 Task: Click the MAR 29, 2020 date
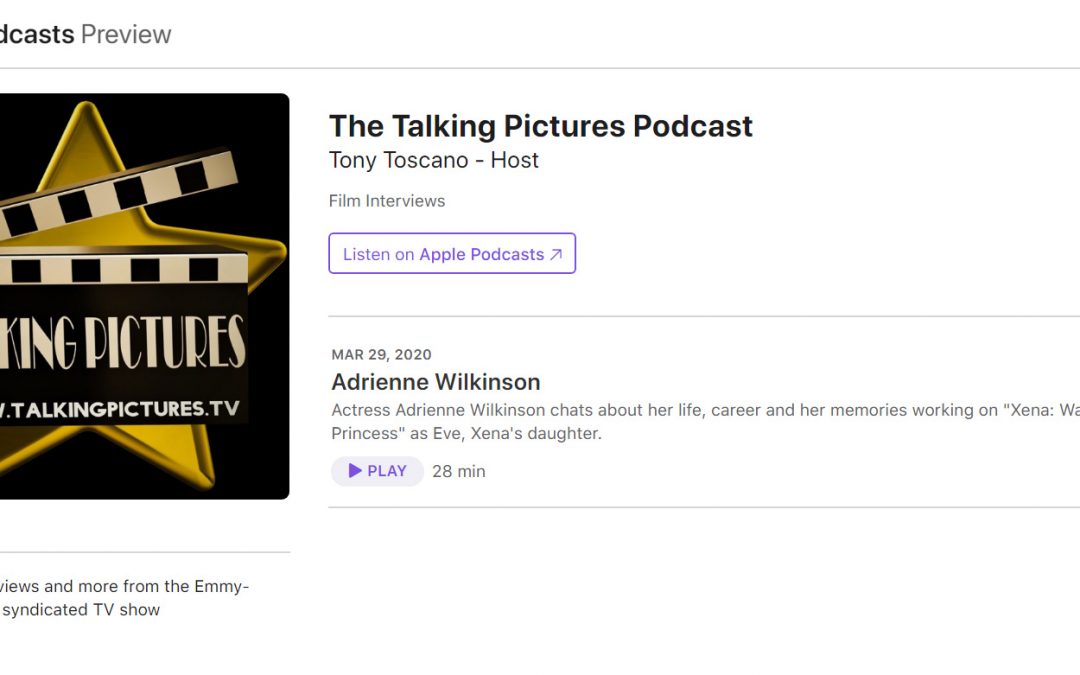click(381, 355)
